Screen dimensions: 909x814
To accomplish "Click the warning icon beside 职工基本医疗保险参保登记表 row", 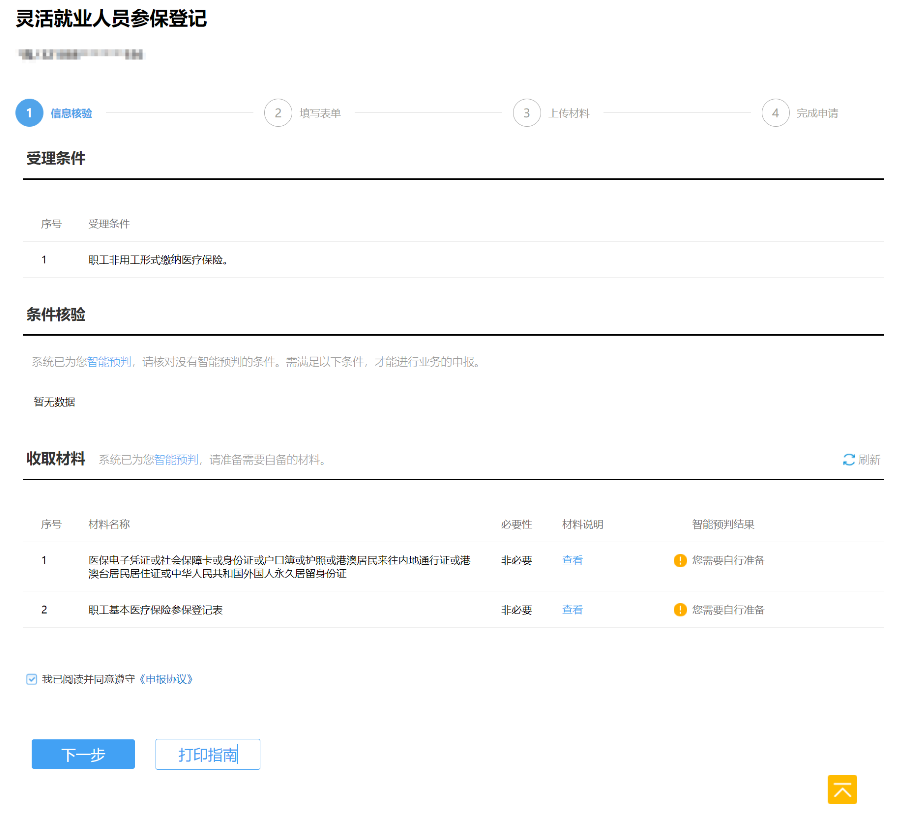I will [x=681, y=610].
